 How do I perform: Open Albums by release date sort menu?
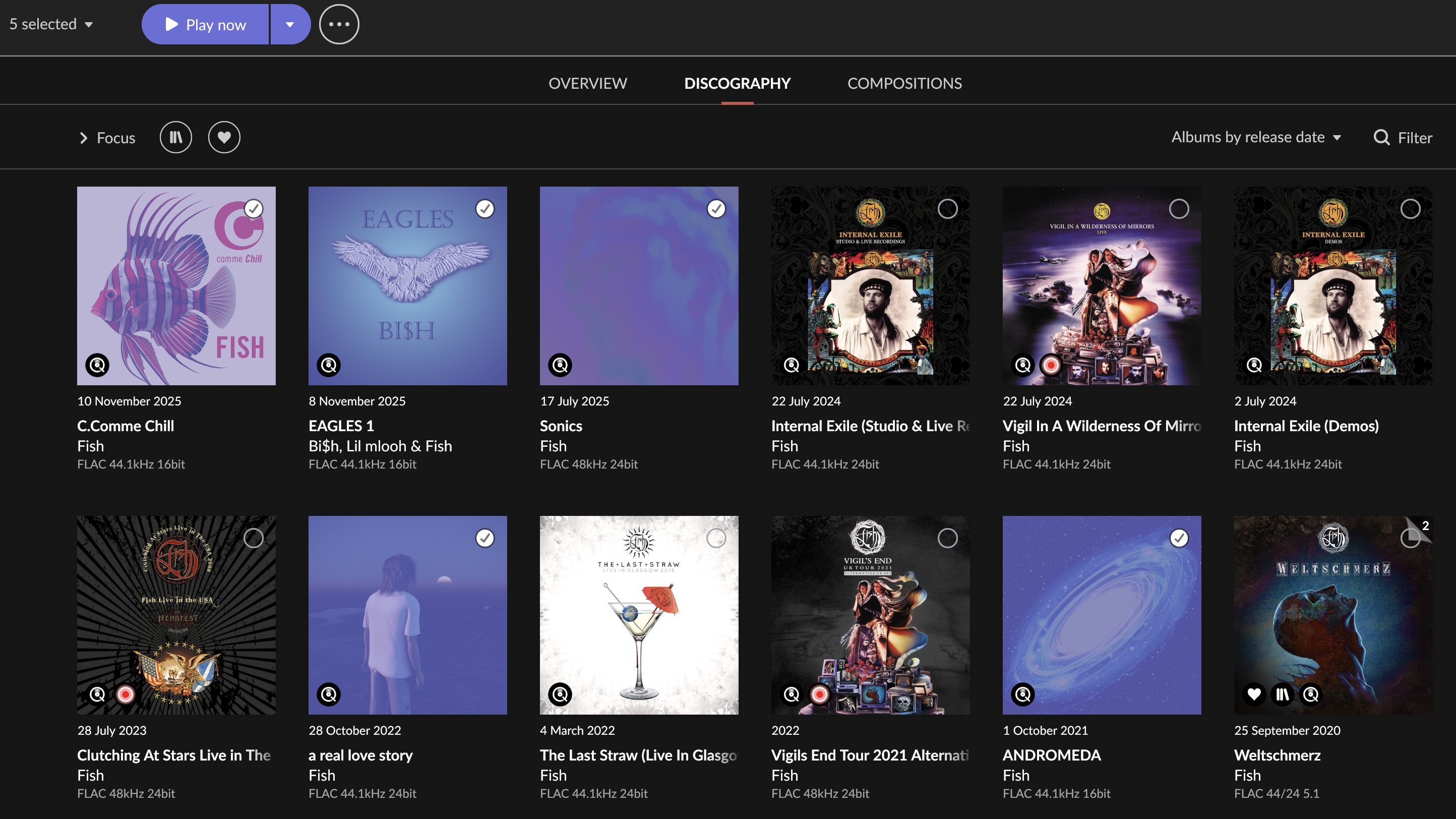pyautogui.click(x=1256, y=137)
